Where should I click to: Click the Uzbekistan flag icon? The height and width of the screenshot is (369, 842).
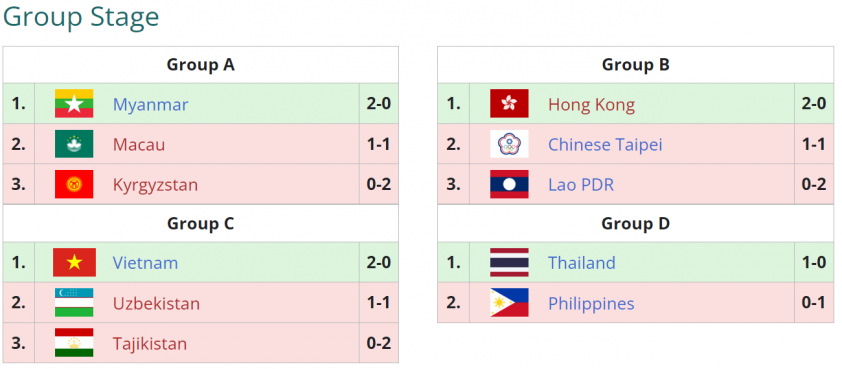pos(74,303)
